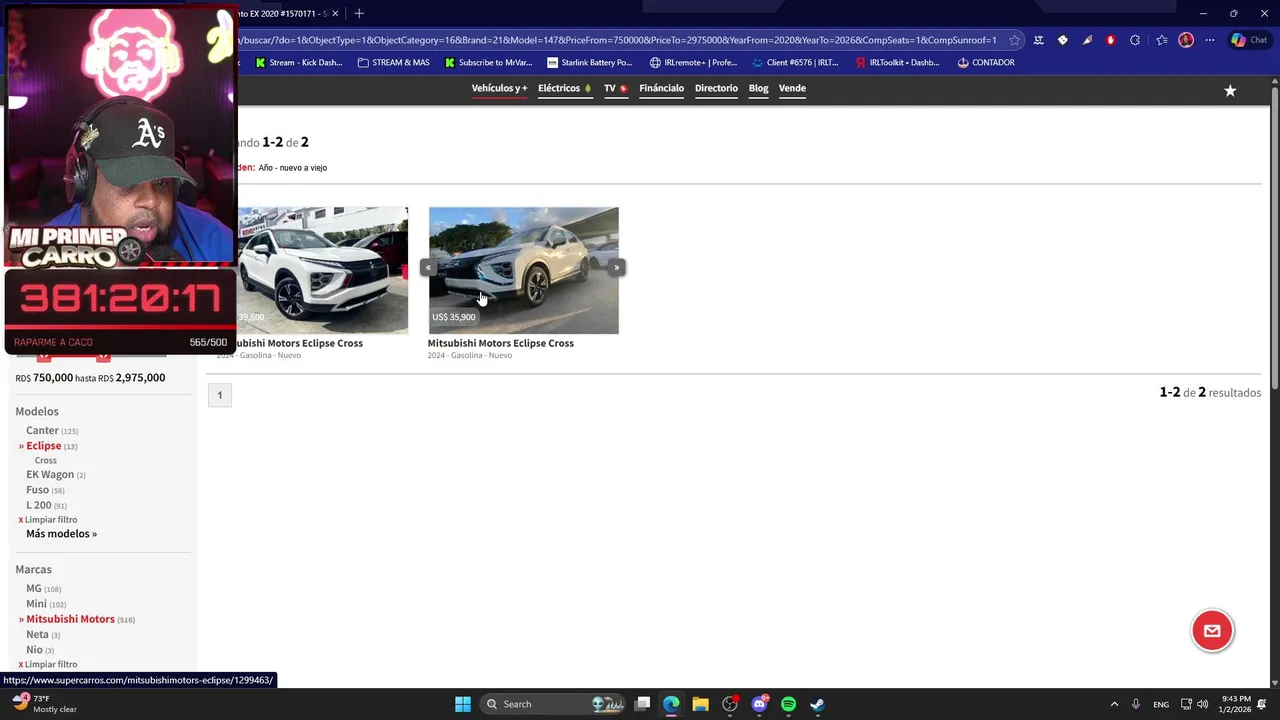Open the US$ 35,900 Eclipse Cross photo
The width and height of the screenshot is (1280, 720).
click(x=523, y=270)
